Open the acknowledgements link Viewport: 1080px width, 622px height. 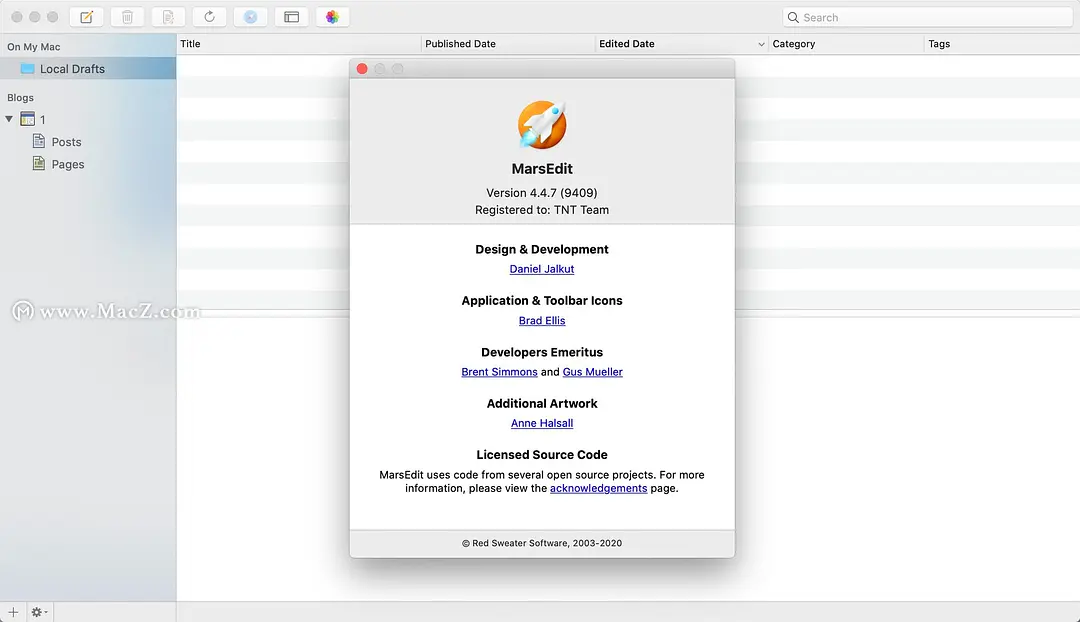(599, 488)
